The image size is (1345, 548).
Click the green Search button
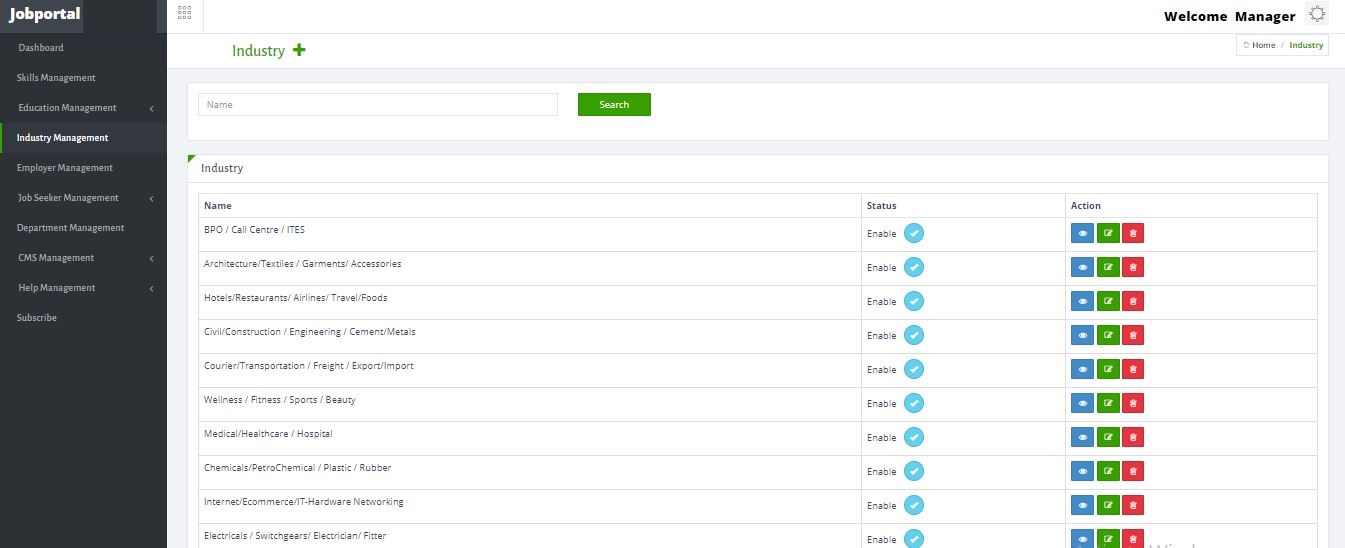[614, 105]
